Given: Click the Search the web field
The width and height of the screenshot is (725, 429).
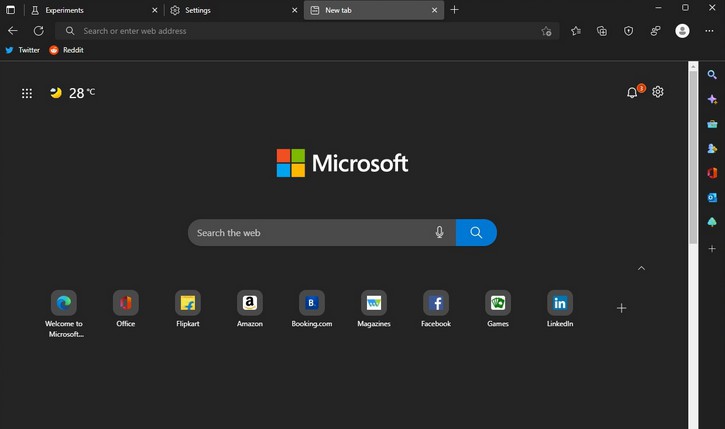Looking at the screenshot, I should pyautogui.click(x=310, y=233).
